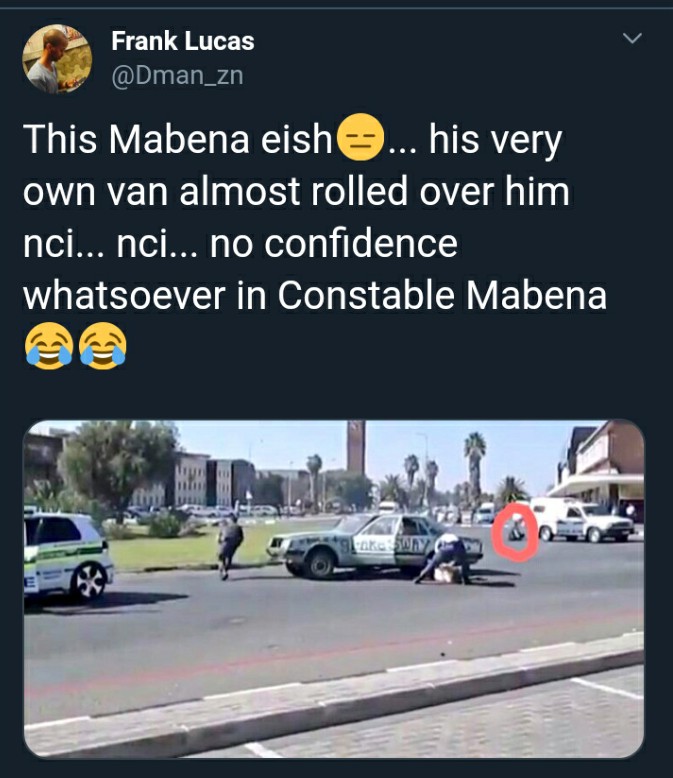Open the @Dman_zn handle link
The width and height of the screenshot is (673, 778).
(178, 76)
